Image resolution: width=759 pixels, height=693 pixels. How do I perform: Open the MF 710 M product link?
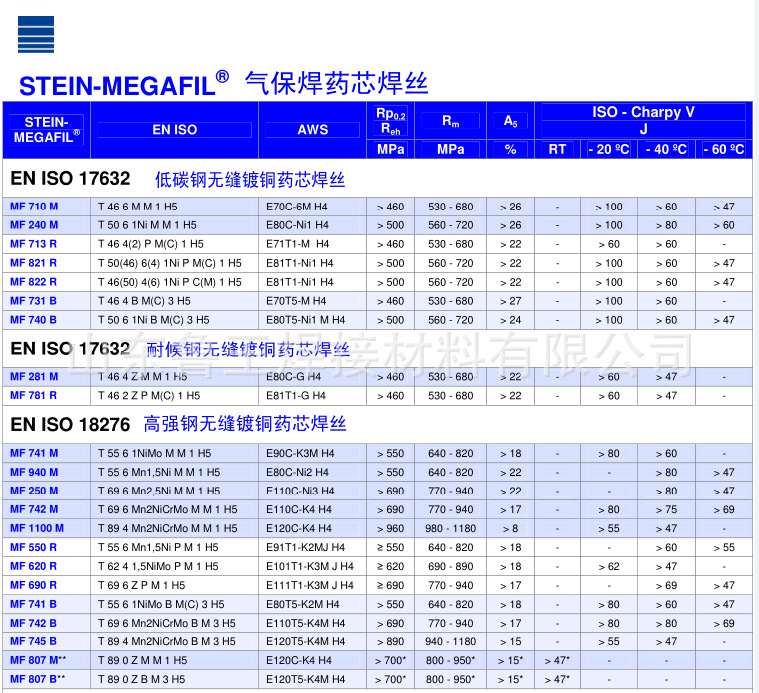pos(34,207)
